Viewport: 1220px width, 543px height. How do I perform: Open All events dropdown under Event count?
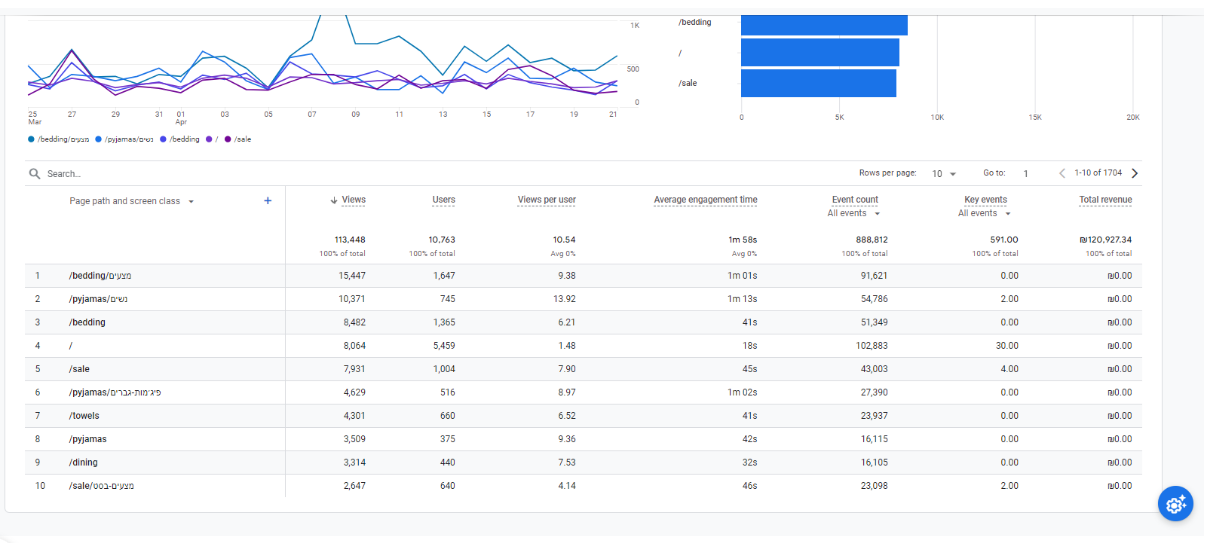tap(853, 213)
